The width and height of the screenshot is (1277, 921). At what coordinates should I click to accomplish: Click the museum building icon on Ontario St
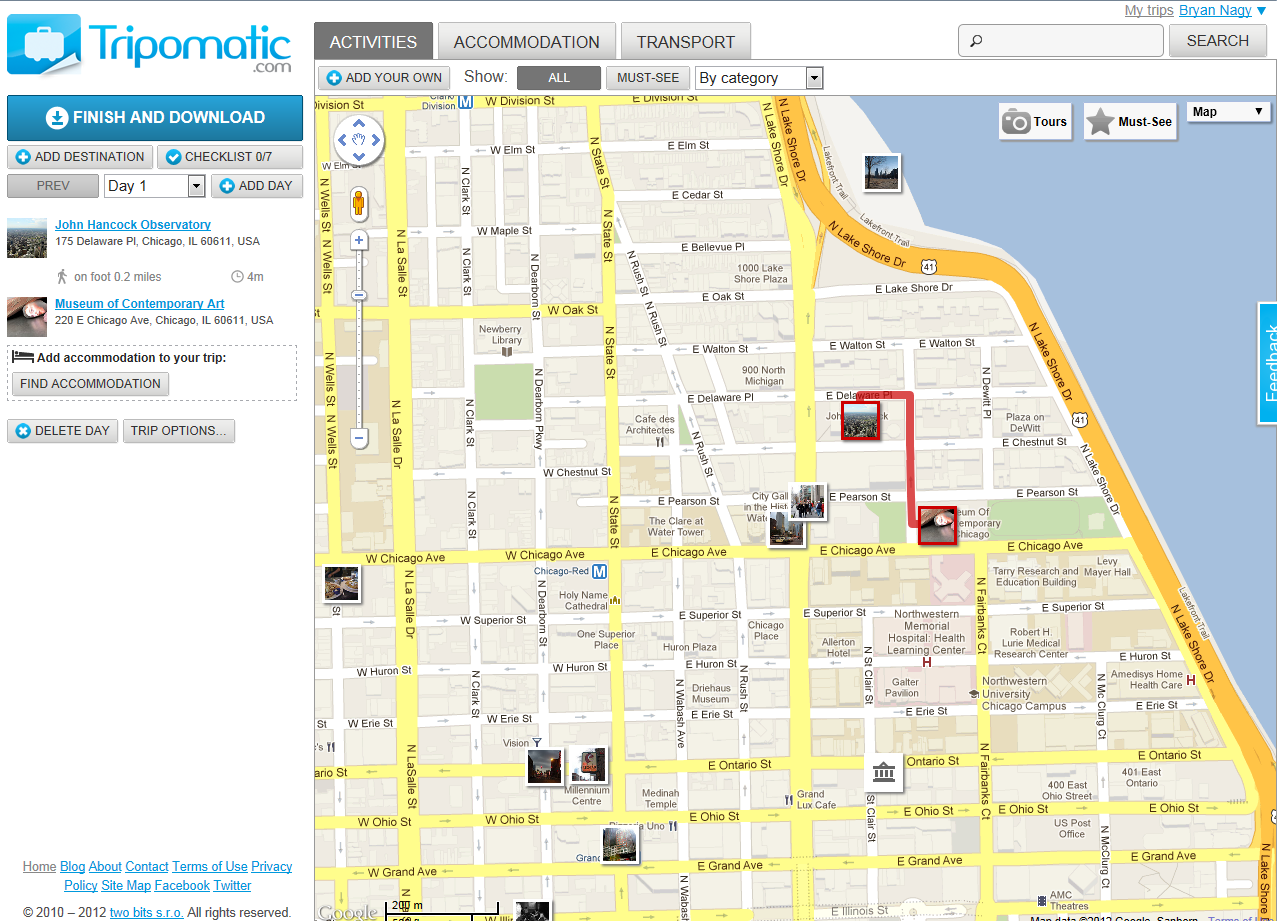pyautogui.click(x=883, y=772)
